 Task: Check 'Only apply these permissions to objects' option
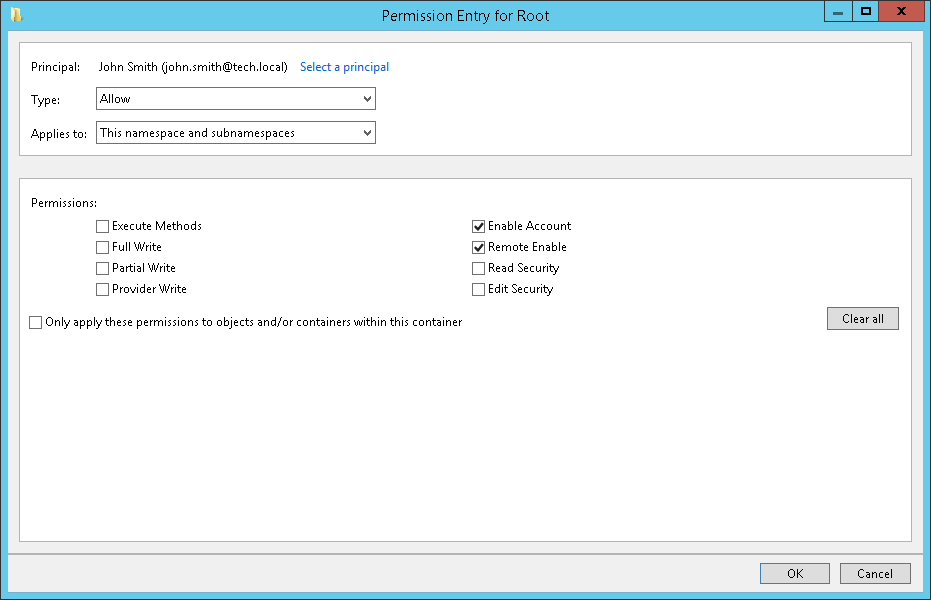[35, 322]
